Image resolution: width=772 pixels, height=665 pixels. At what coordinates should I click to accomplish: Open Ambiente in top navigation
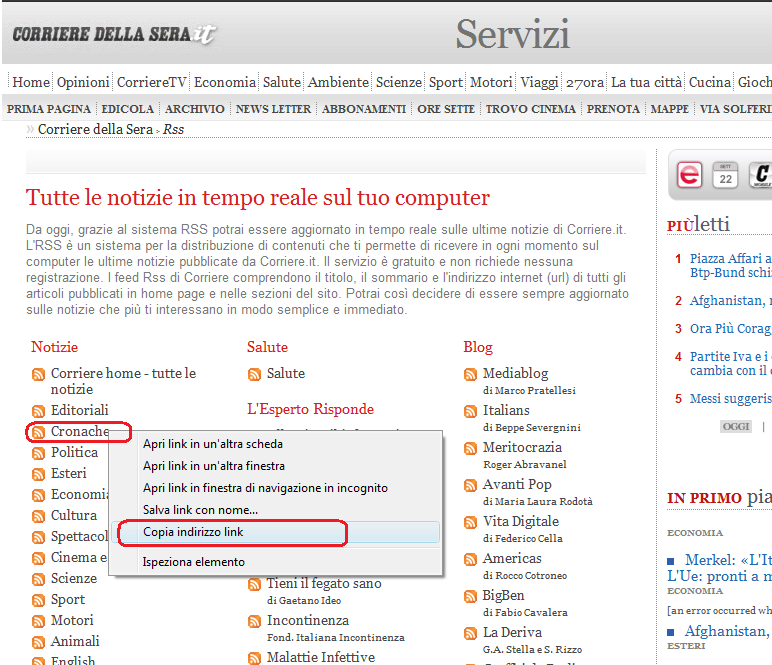tap(338, 82)
